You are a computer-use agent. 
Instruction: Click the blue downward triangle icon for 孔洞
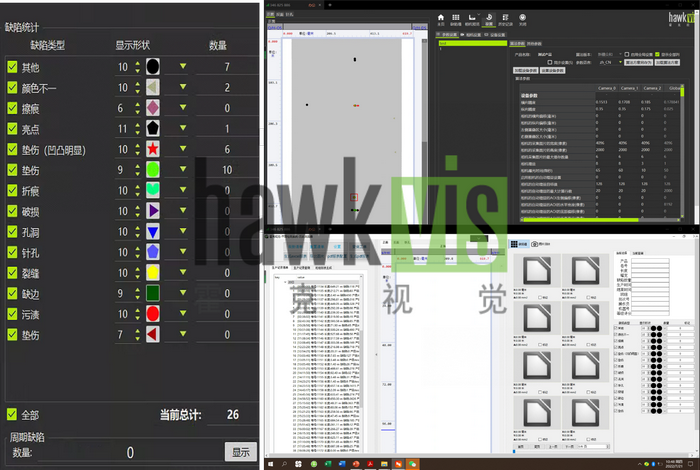coord(153,232)
